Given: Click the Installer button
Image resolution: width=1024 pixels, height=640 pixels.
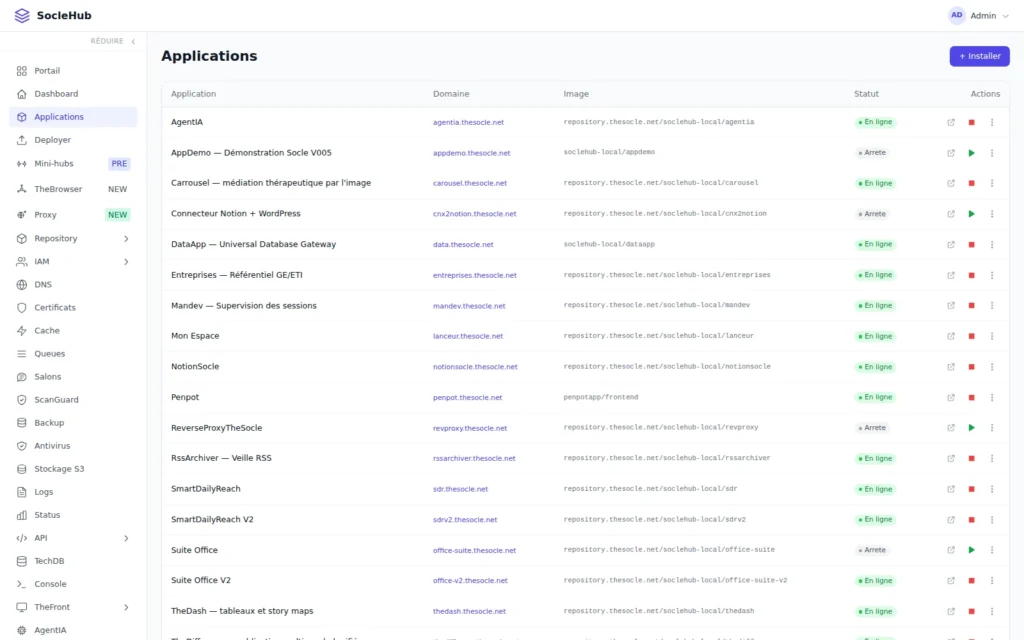Looking at the screenshot, I should [x=979, y=56].
